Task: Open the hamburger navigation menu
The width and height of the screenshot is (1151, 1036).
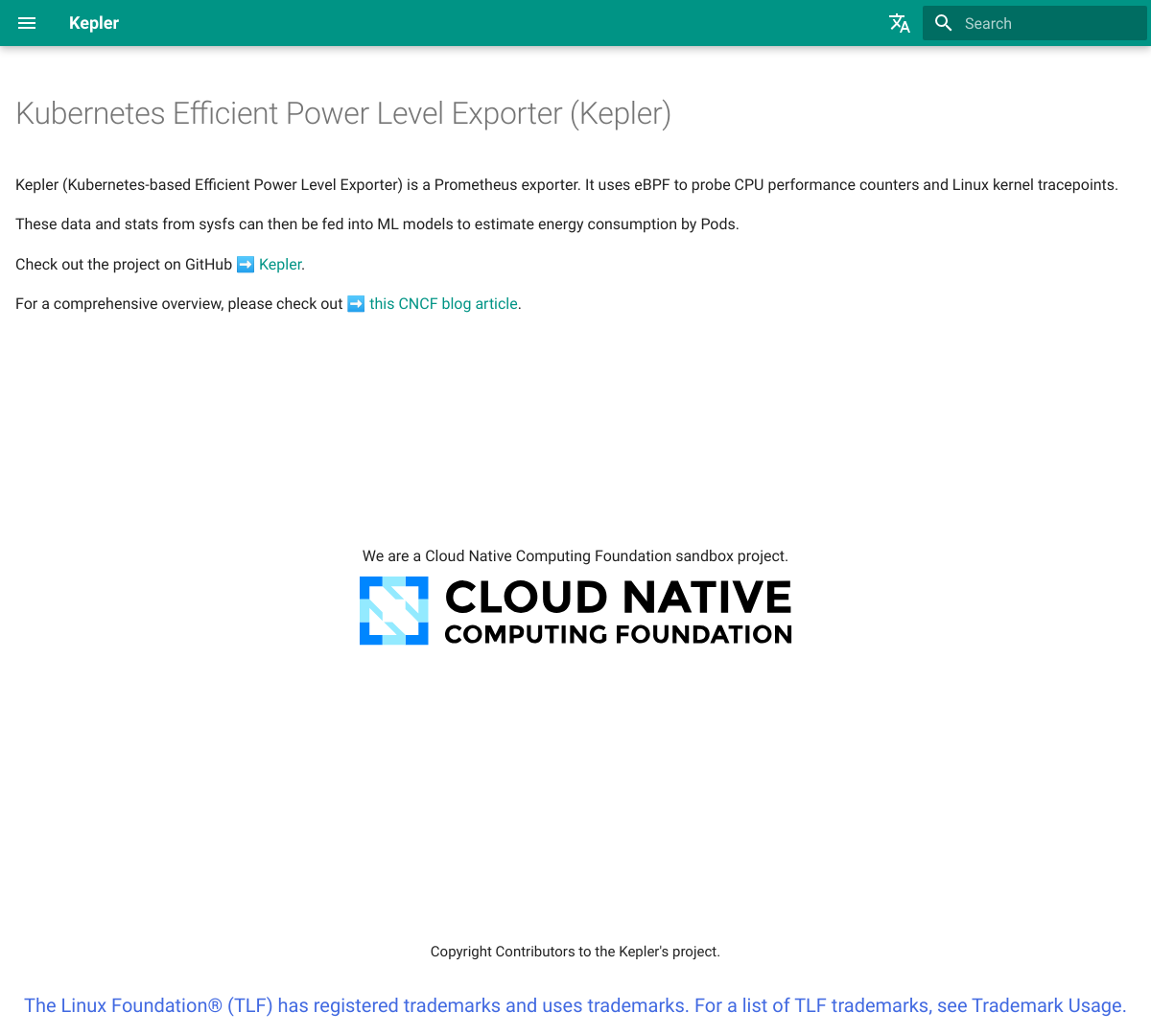Action: (x=27, y=23)
